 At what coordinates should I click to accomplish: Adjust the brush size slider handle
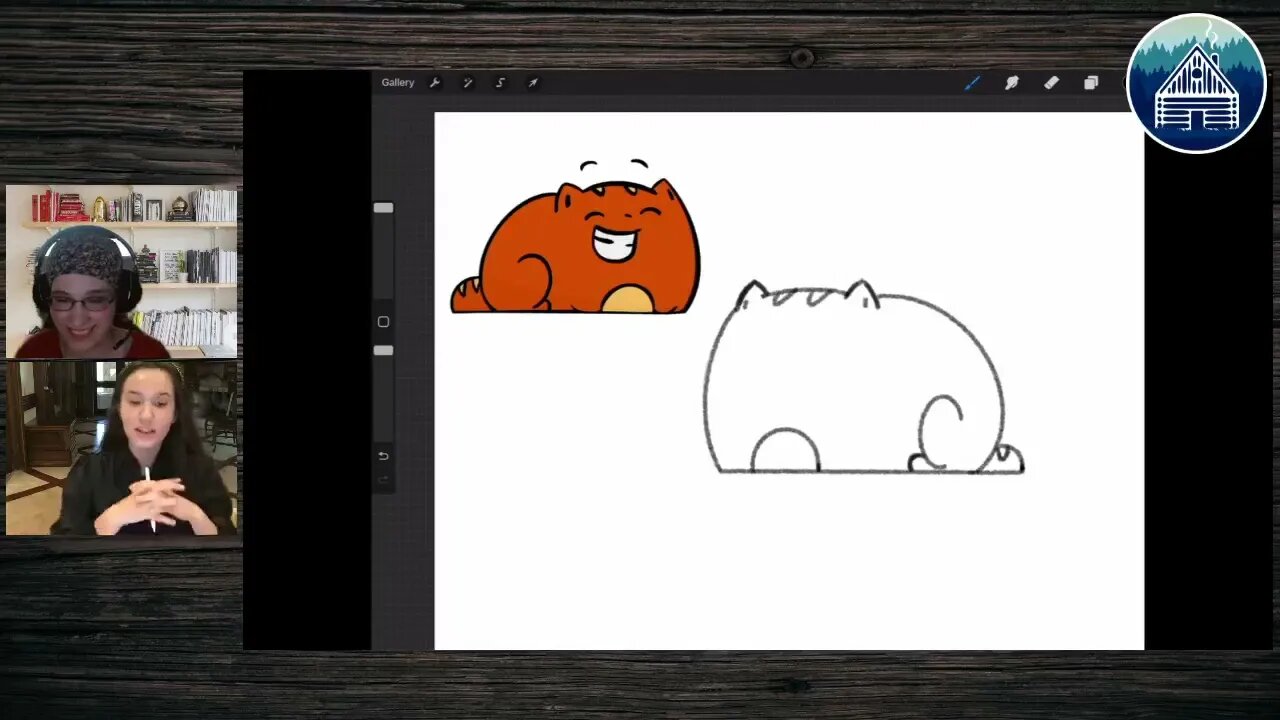[383, 208]
